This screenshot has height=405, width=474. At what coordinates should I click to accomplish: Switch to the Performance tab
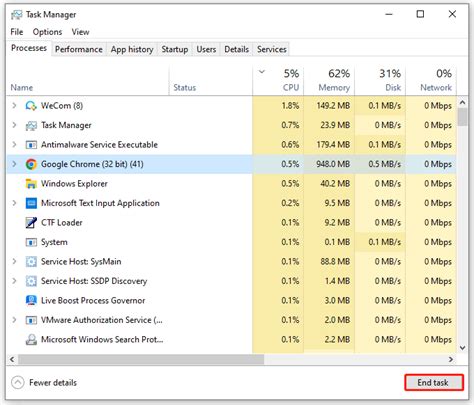pyautogui.click(x=79, y=49)
